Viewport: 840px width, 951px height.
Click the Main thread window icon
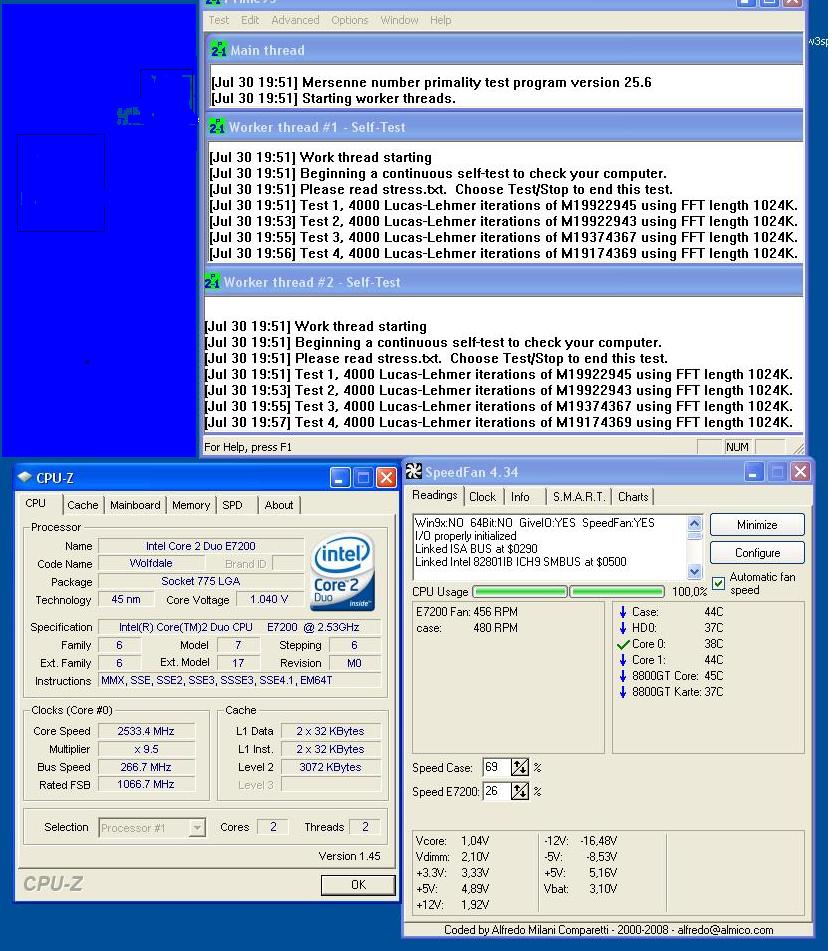(x=218, y=49)
